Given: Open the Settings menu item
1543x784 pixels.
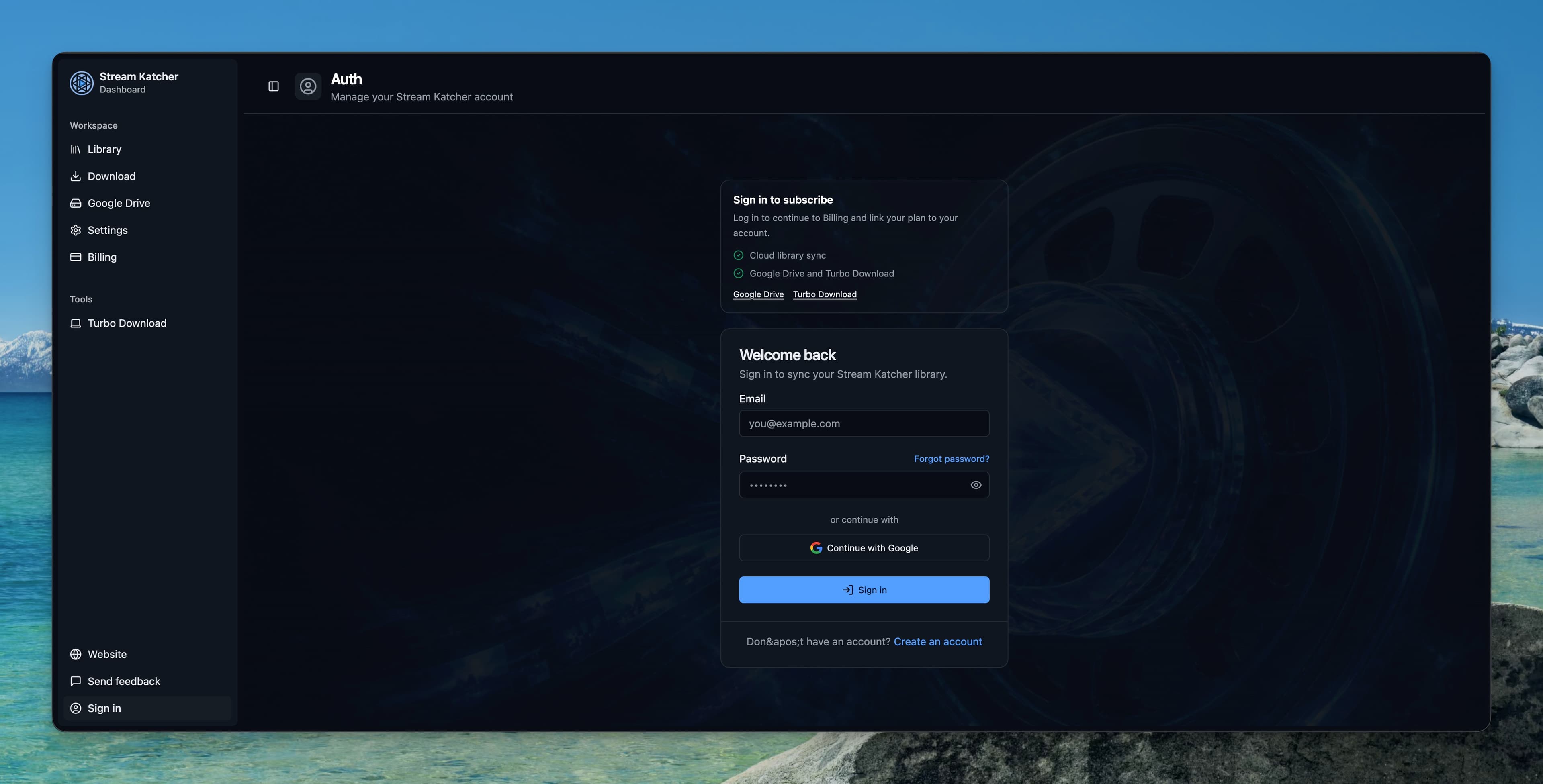Looking at the screenshot, I should click(147, 230).
